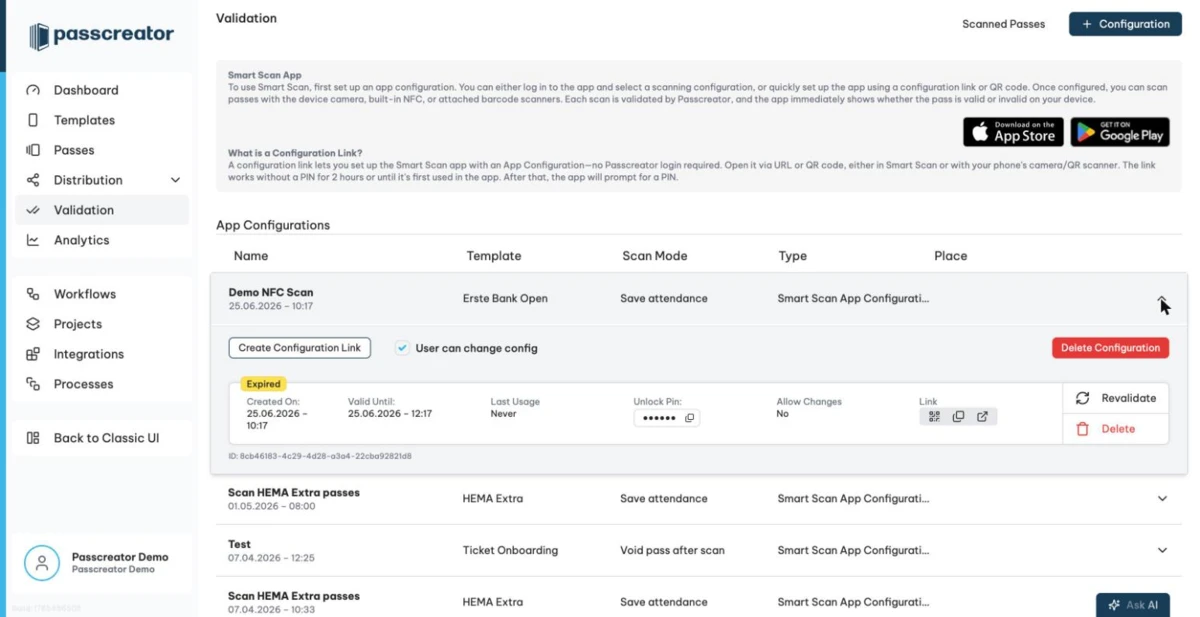
Task: Expand Scan HEMA Extra passes 01.05.2026 row
Action: coord(1162,498)
